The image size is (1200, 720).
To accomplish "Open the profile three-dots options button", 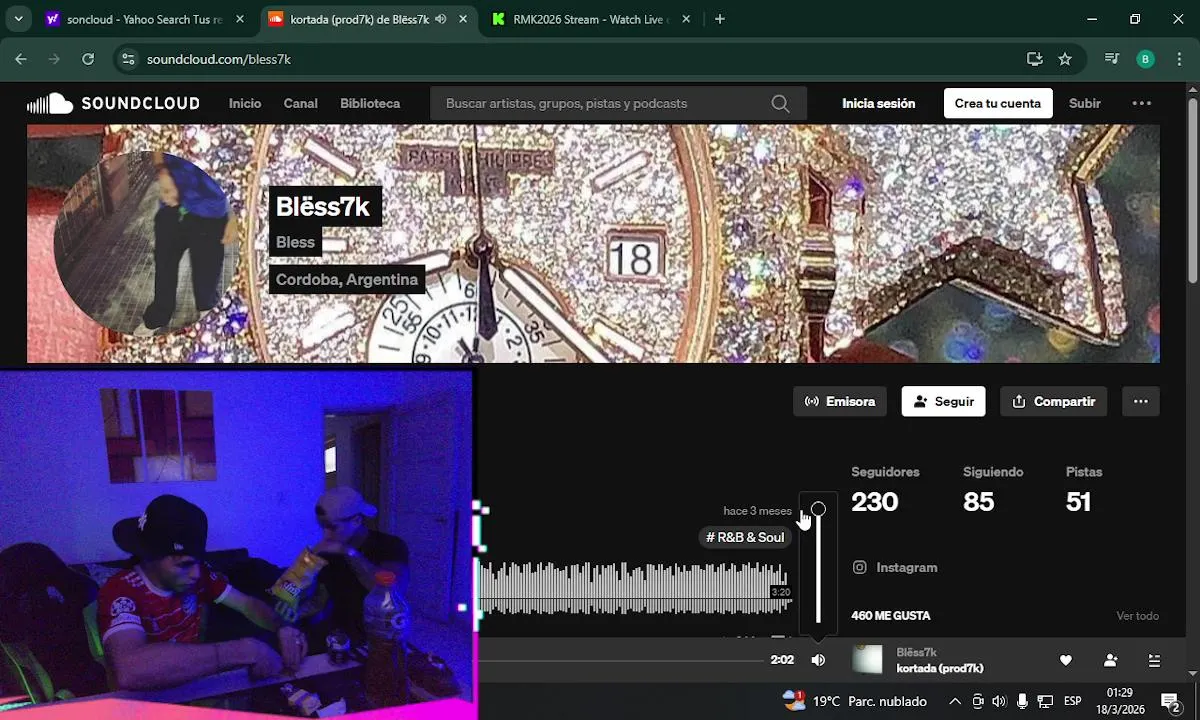I will [1141, 401].
